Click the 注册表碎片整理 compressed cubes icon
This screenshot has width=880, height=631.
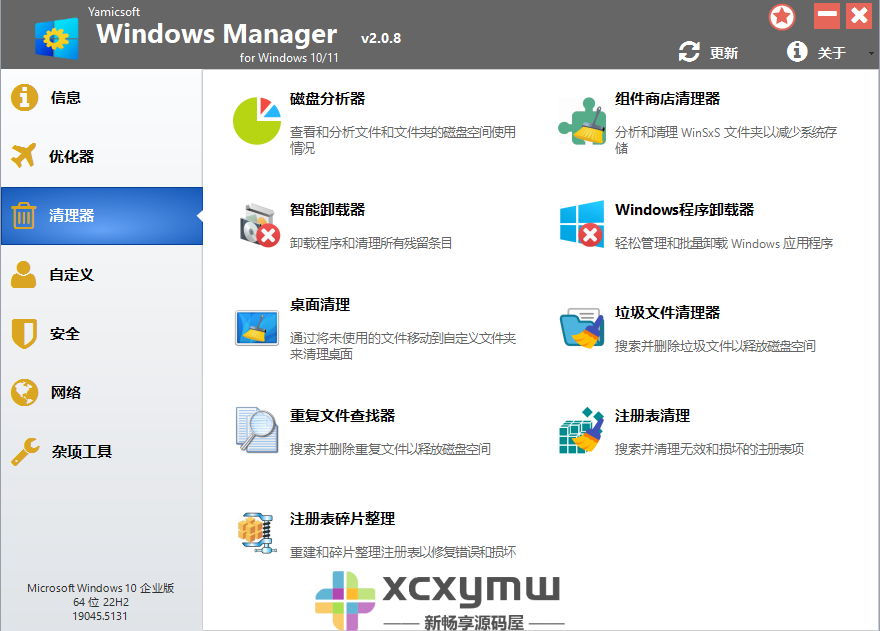tap(257, 533)
